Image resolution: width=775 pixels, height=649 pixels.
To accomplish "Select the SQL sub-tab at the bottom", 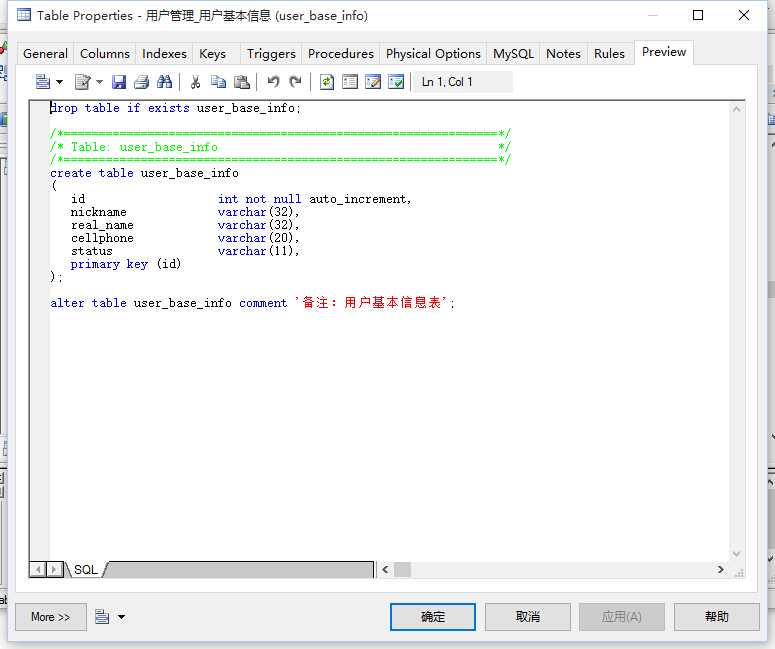I will (86, 569).
